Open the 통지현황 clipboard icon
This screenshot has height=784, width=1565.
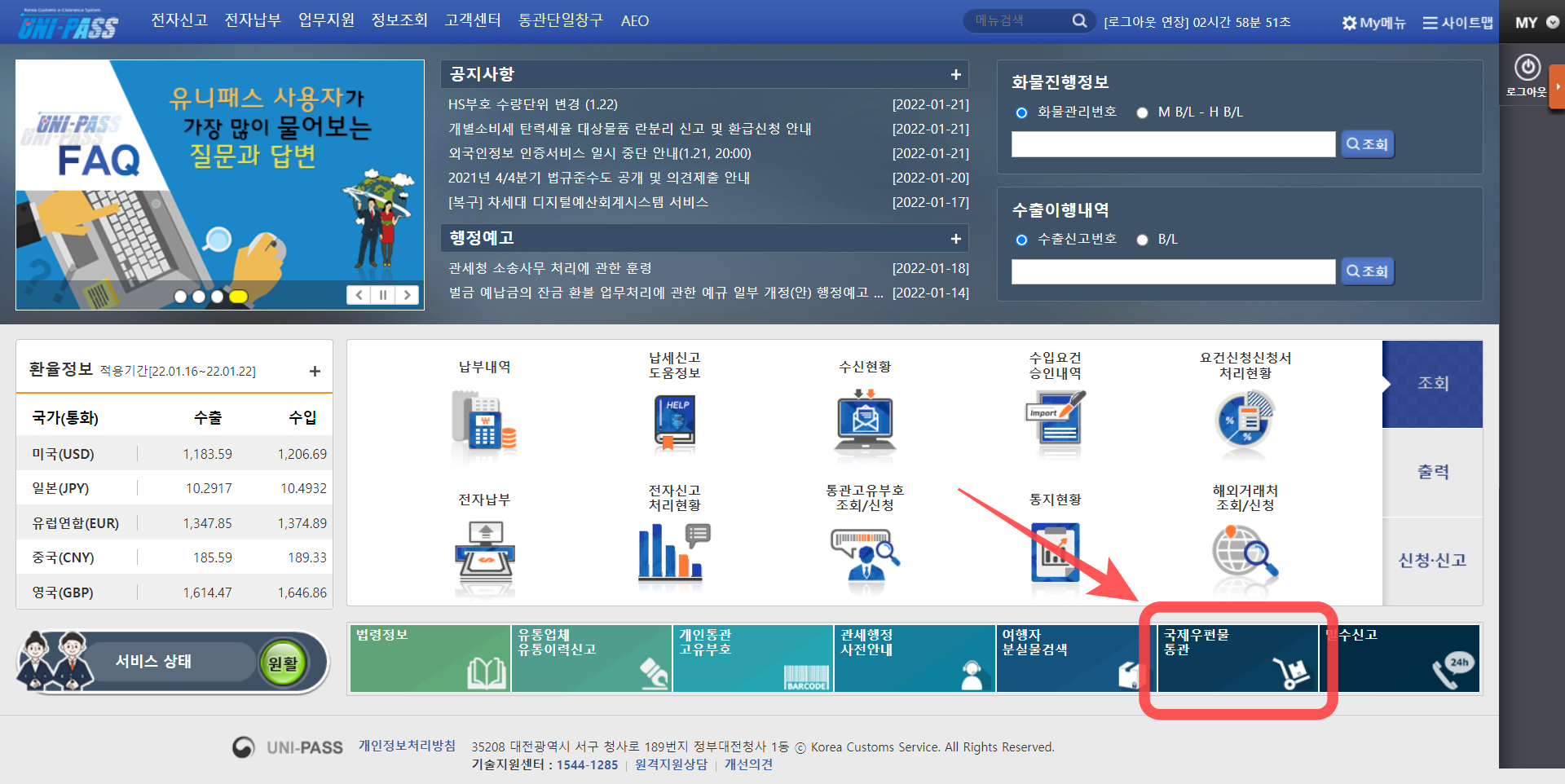pos(1056,553)
